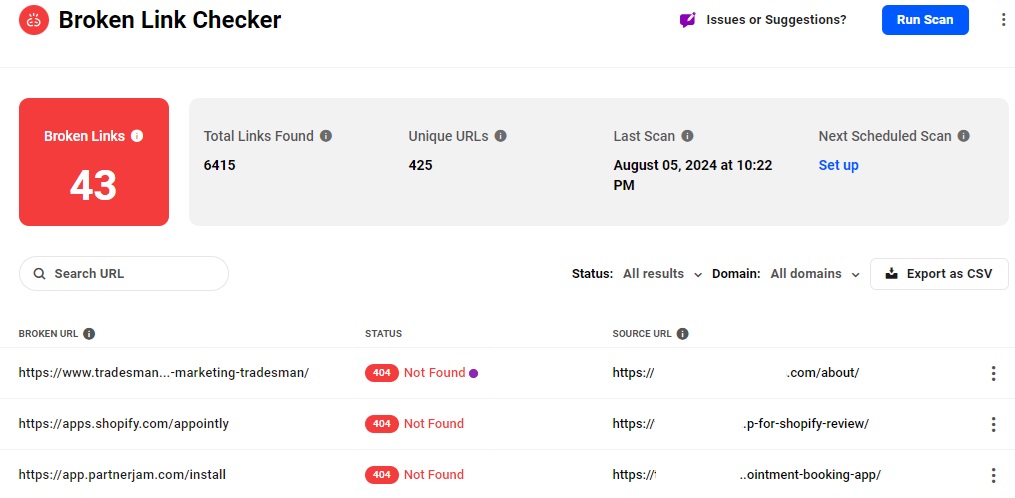Viewport: 1015px width, 498px height.
Task: Click info icon beside Next Scheduled Scan
Action: coord(962,136)
